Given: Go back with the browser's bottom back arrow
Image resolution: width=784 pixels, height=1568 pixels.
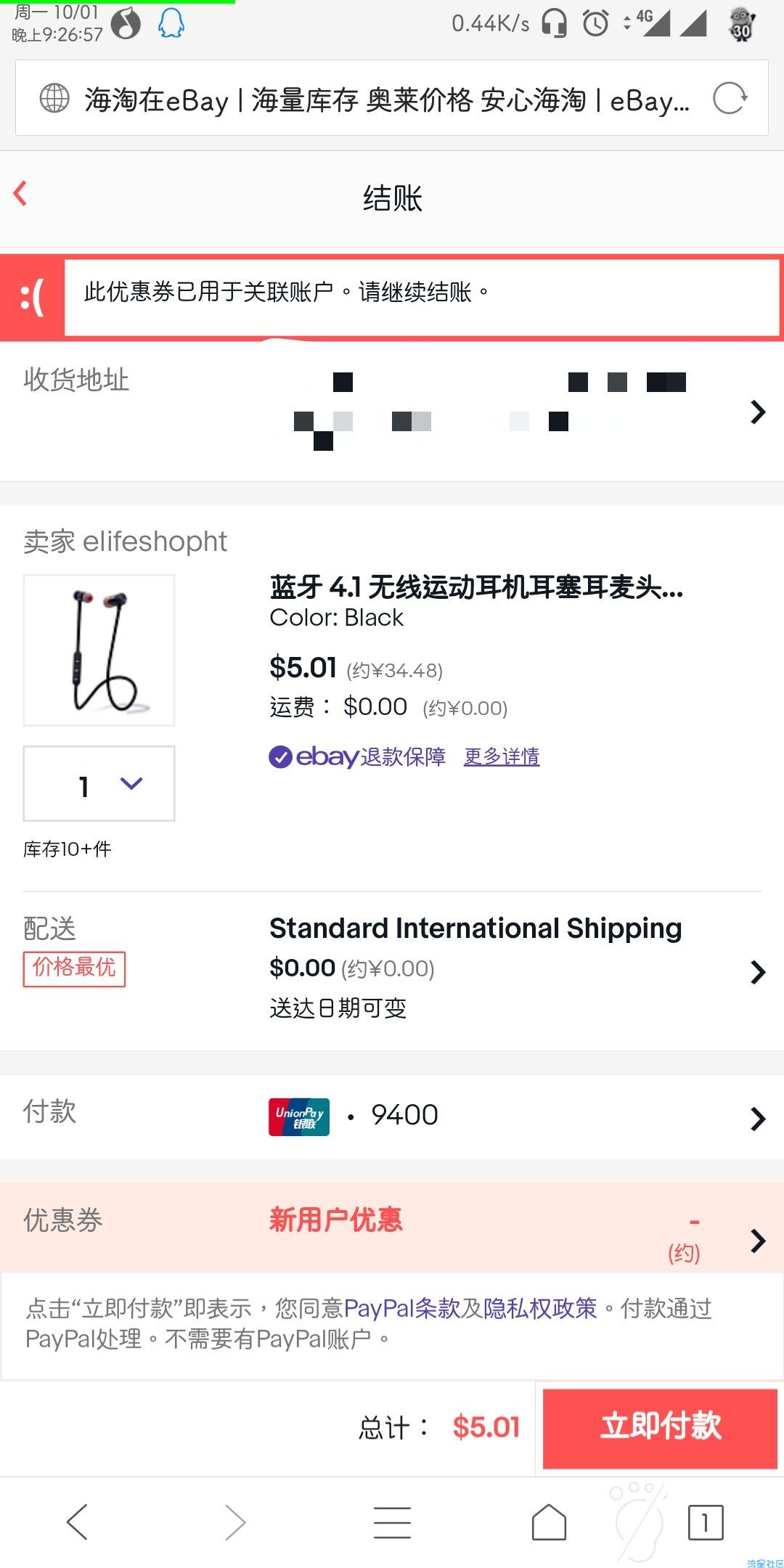Looking at the screenshot, I should click(77, 1522).
